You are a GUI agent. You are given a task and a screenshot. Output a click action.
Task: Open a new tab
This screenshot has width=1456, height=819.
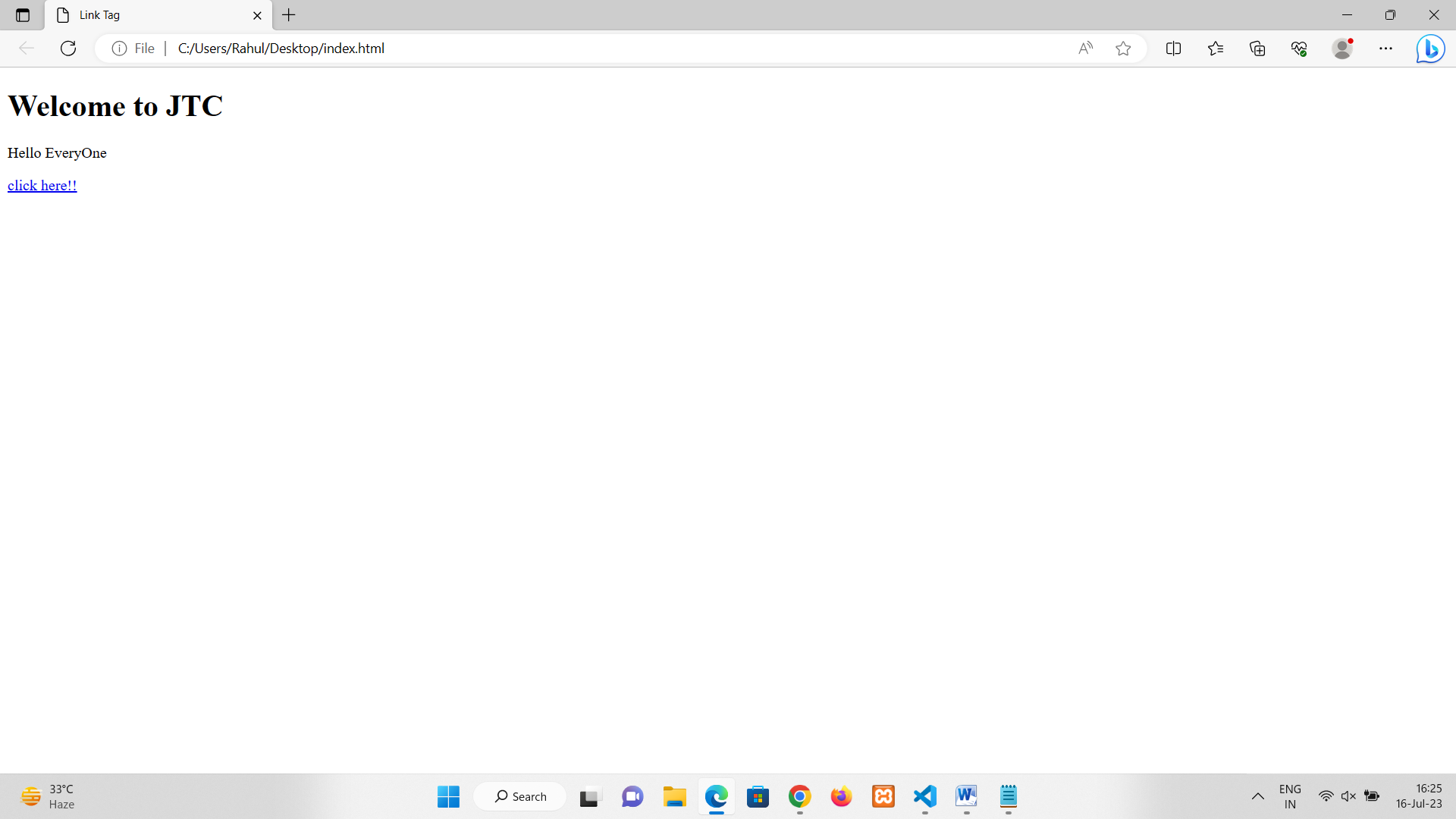pos(289,15)
